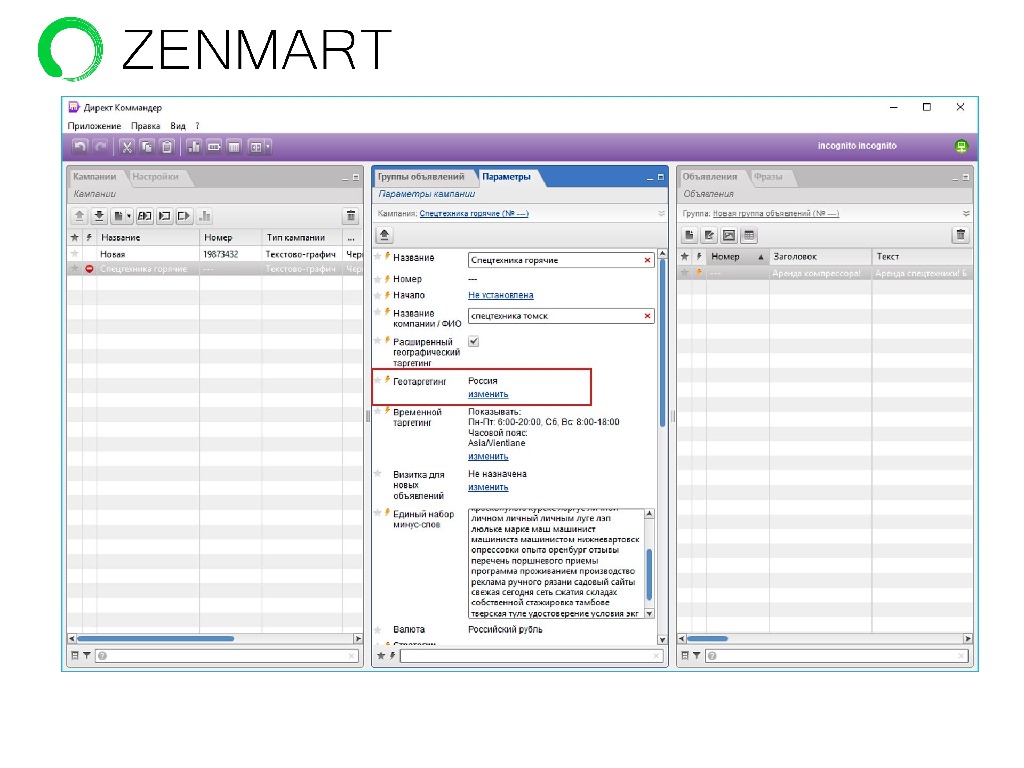
Task: Click the find and replace AB icon in the Campaigns panel
Action: [144, 216]
